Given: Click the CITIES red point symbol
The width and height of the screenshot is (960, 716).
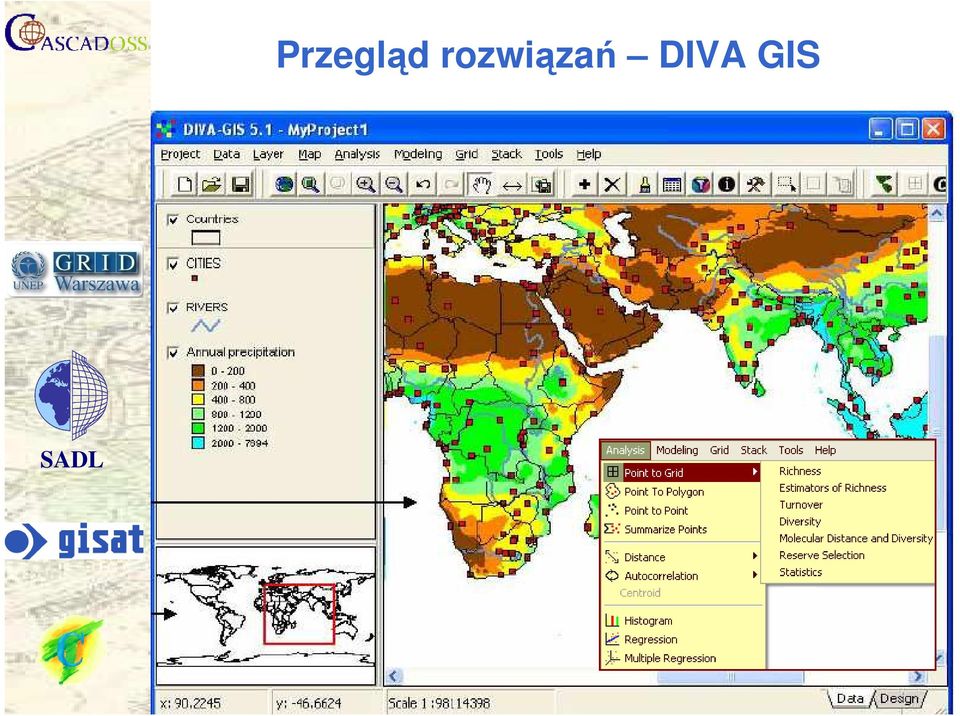Looking at the screenshot, I should [195, 278].
